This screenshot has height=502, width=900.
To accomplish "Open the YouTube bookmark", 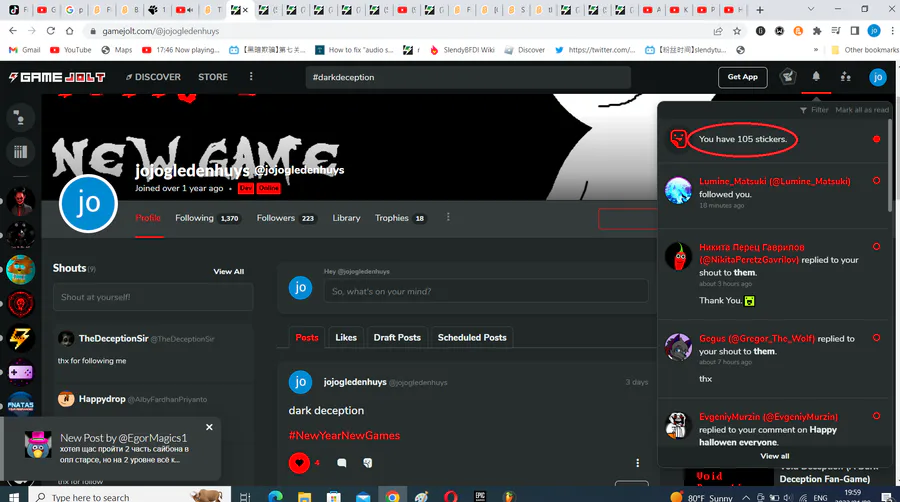I will click(x=71, y=50).
